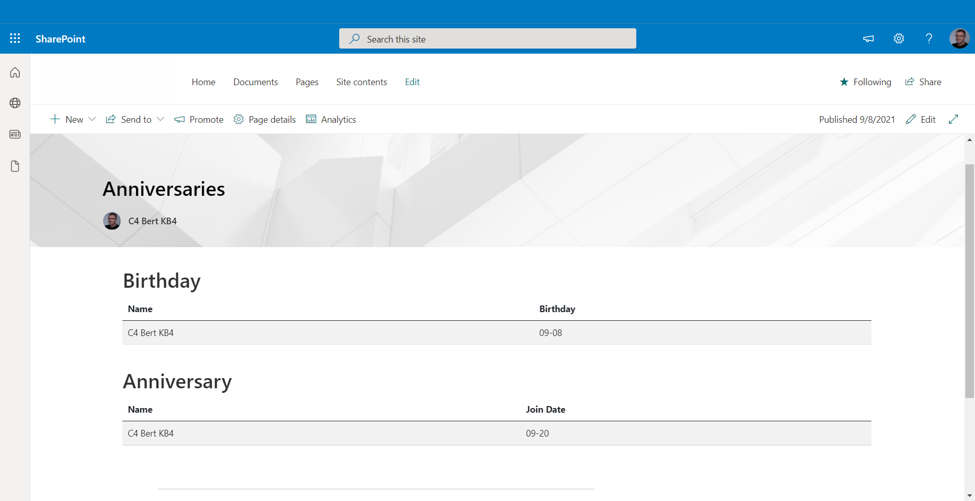Click the Share button
The height and width of the screenshot is (501, 975).
click(x=923, y=82)
